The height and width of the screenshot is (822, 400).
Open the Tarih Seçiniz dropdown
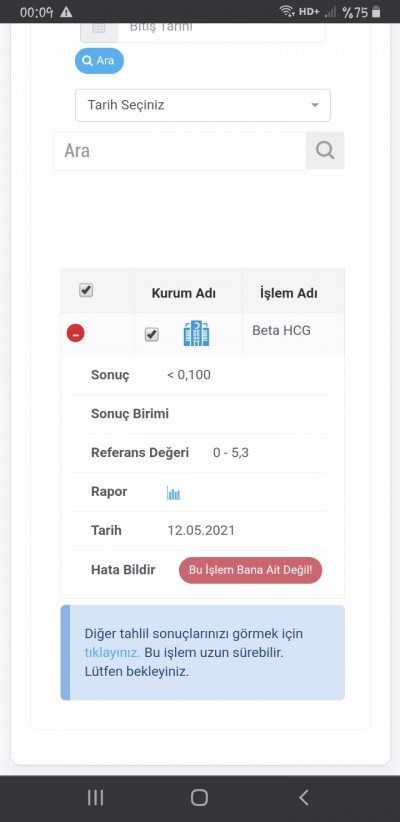tap(203, 105)
